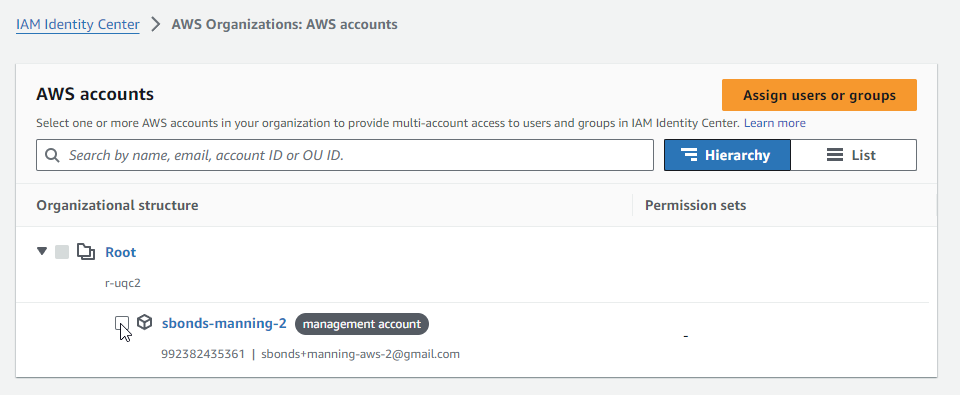Image resolution: width=960 pixels, height=395 pixels.
Task: Click the search magnifier icon
Action: click(52, 155)
